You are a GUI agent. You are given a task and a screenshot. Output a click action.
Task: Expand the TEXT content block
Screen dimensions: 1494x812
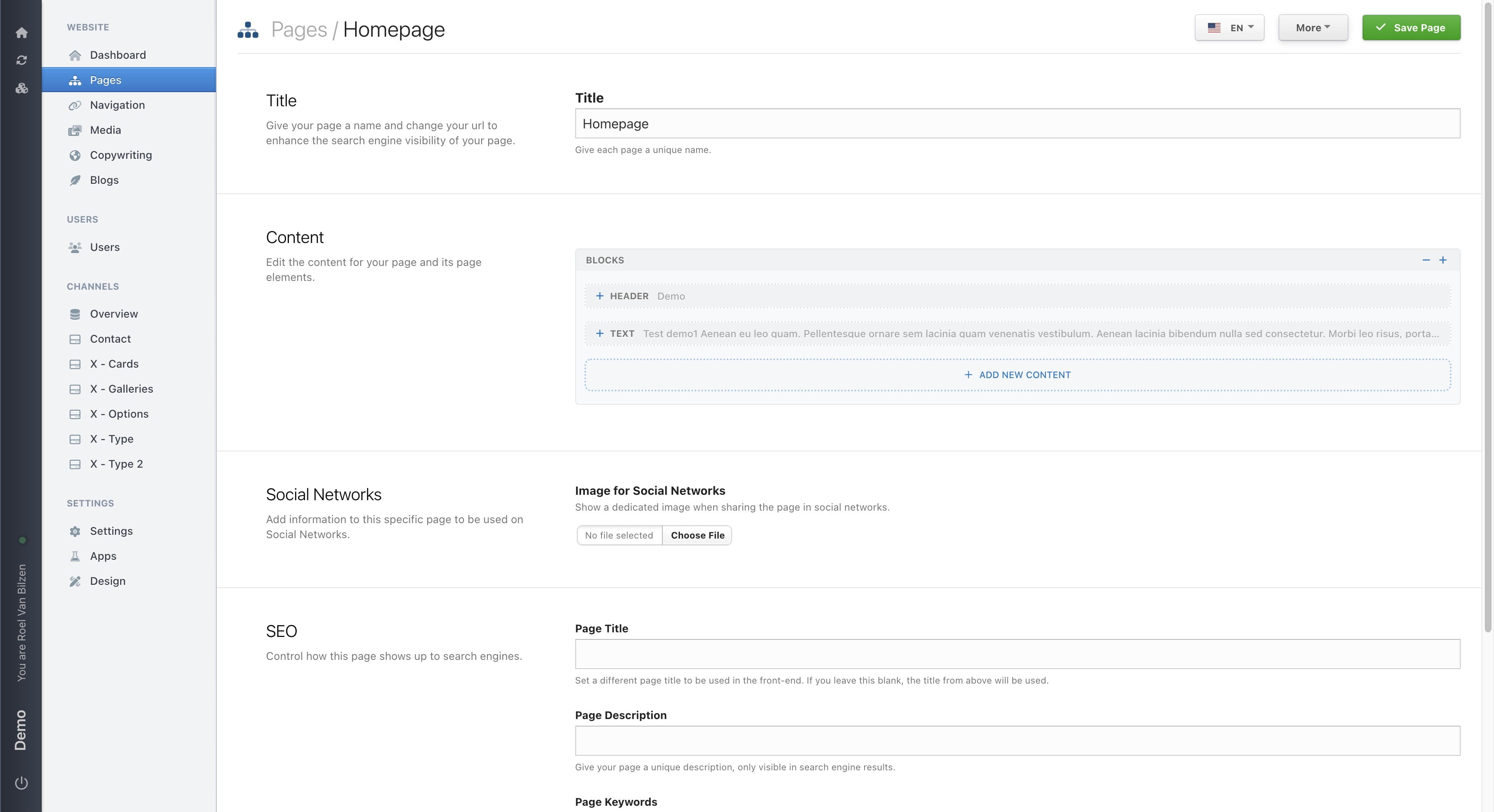[x=600, y=333]
